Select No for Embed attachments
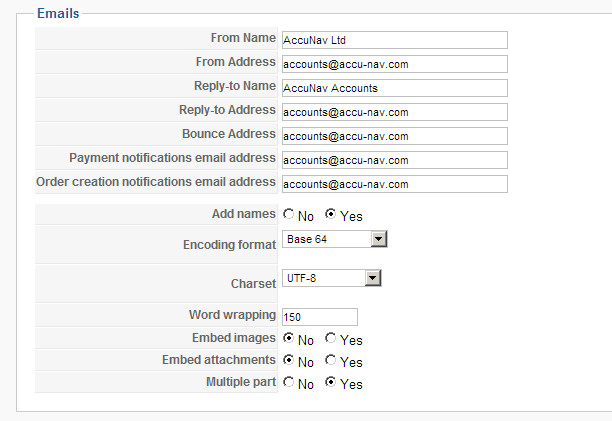Image resolution: width=612 pixels, height=421 pixels. click(x=289, y=361)
